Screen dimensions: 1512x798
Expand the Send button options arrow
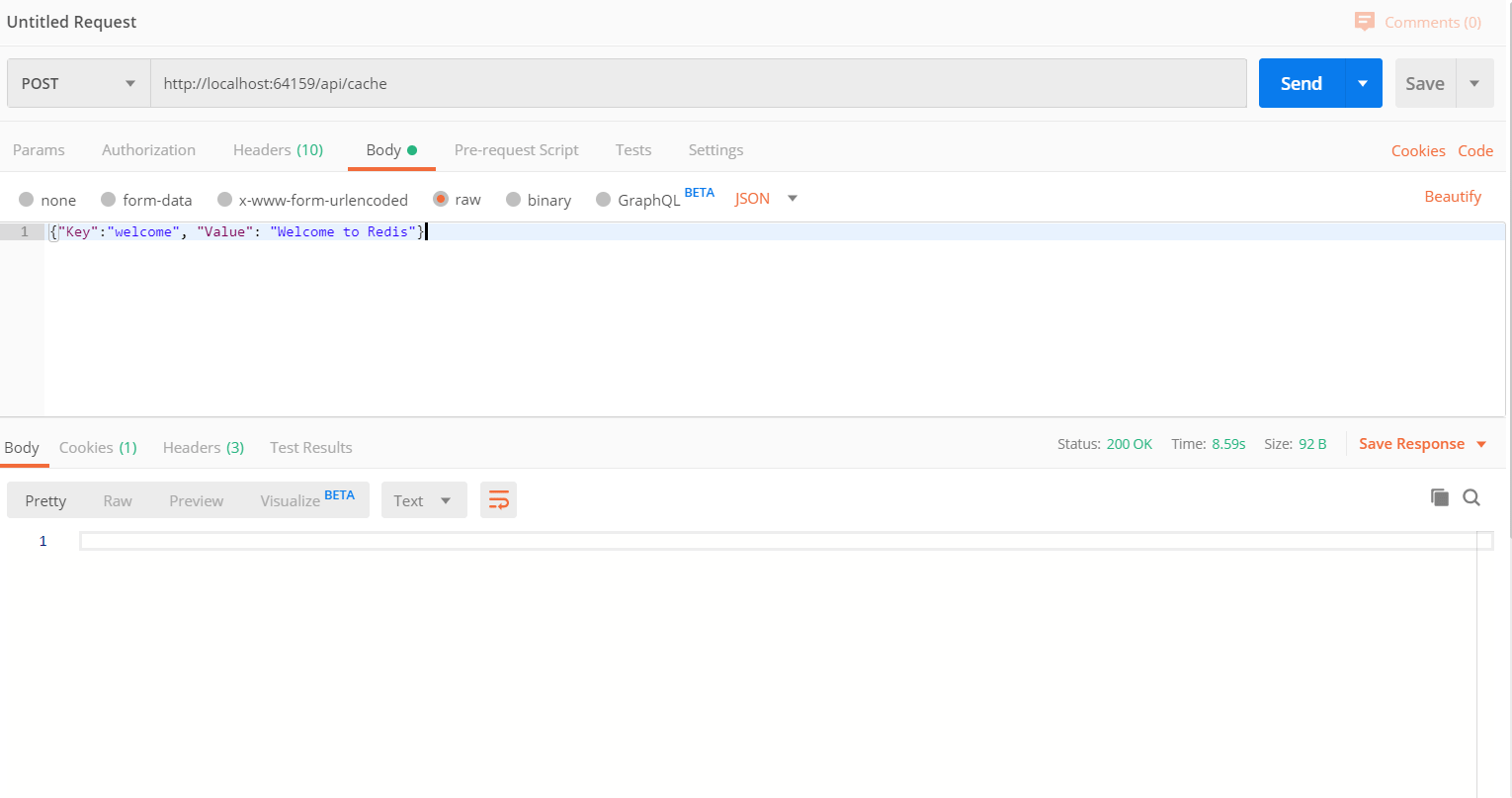tap(1363, 83)
